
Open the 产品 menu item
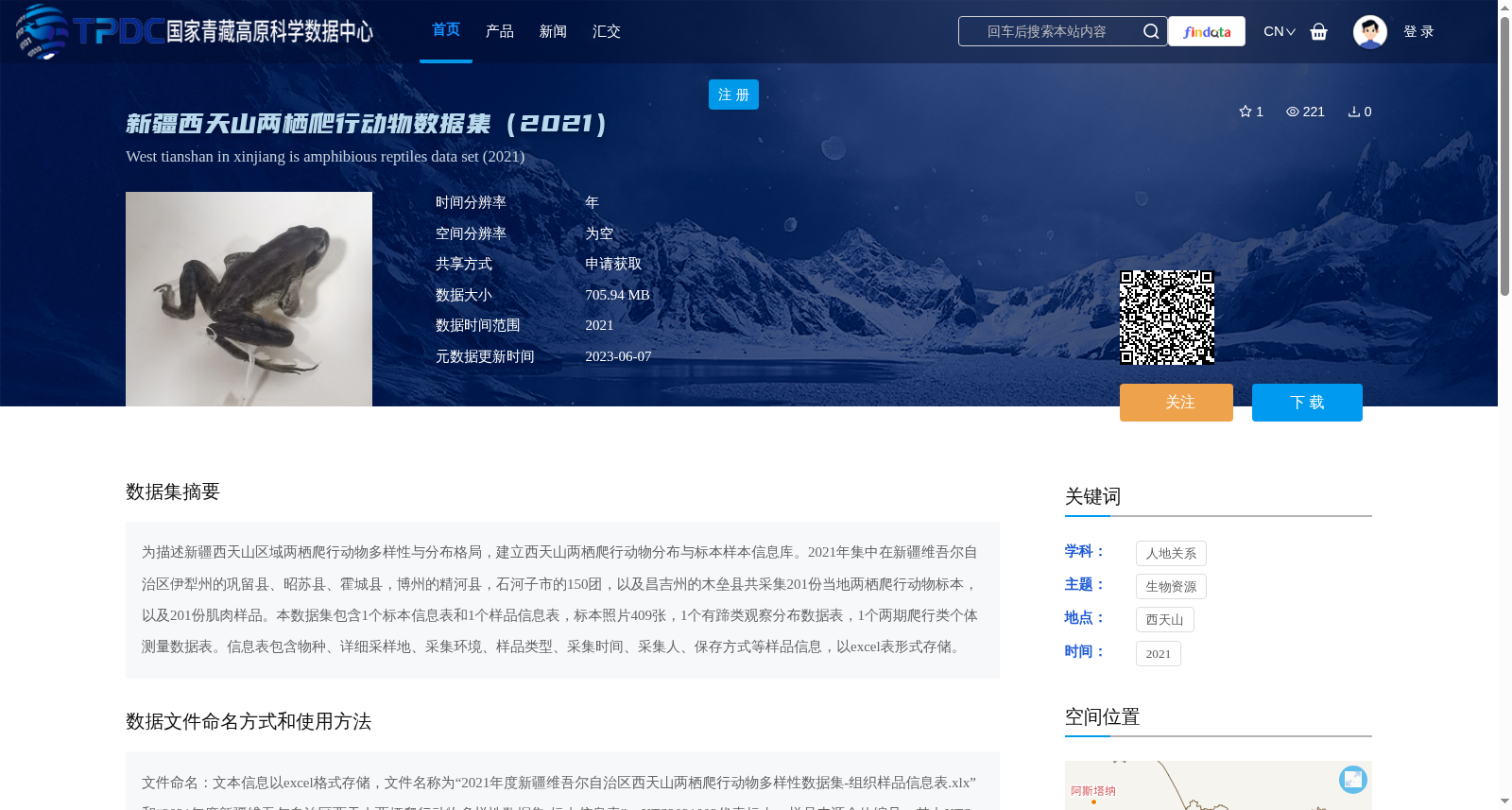point(500,31)
